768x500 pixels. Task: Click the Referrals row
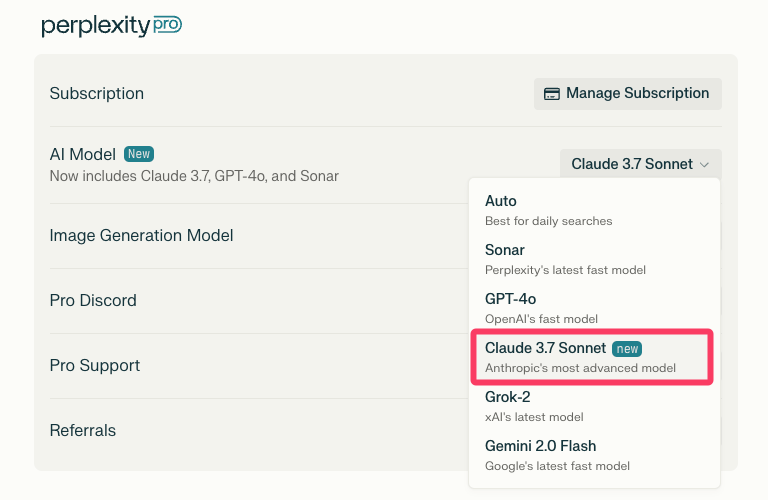(x=83, y=430)
